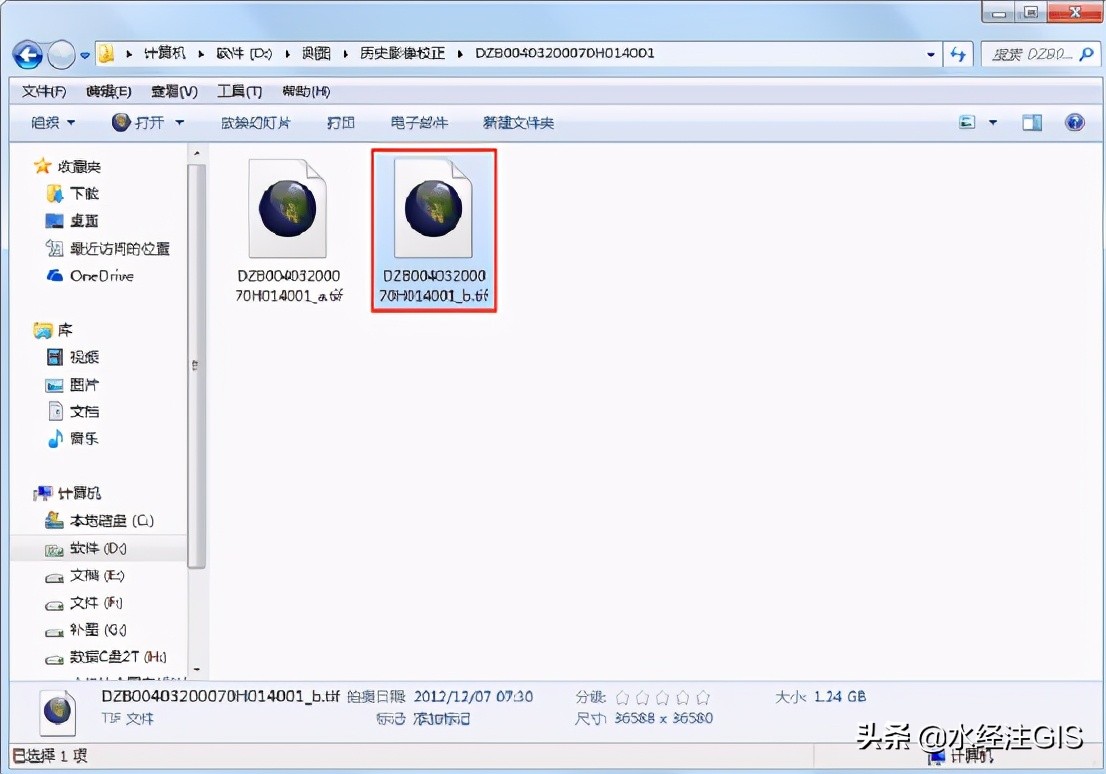Image resolution: width=1106 pixels, height=774 pixels.
Task: Click the 打印 toolbar button
Action: pos(341,123)
